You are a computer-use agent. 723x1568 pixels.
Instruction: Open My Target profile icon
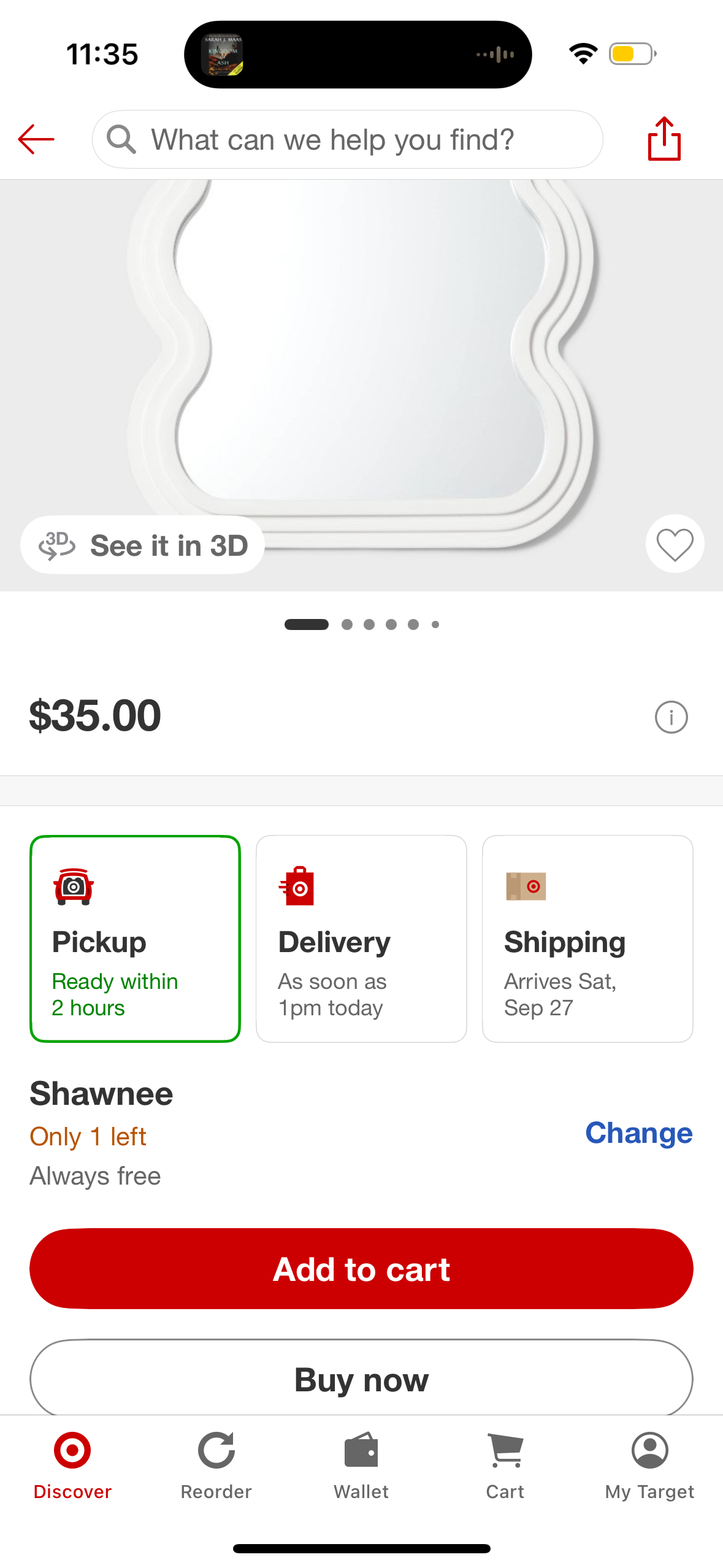pos(649,1451)
